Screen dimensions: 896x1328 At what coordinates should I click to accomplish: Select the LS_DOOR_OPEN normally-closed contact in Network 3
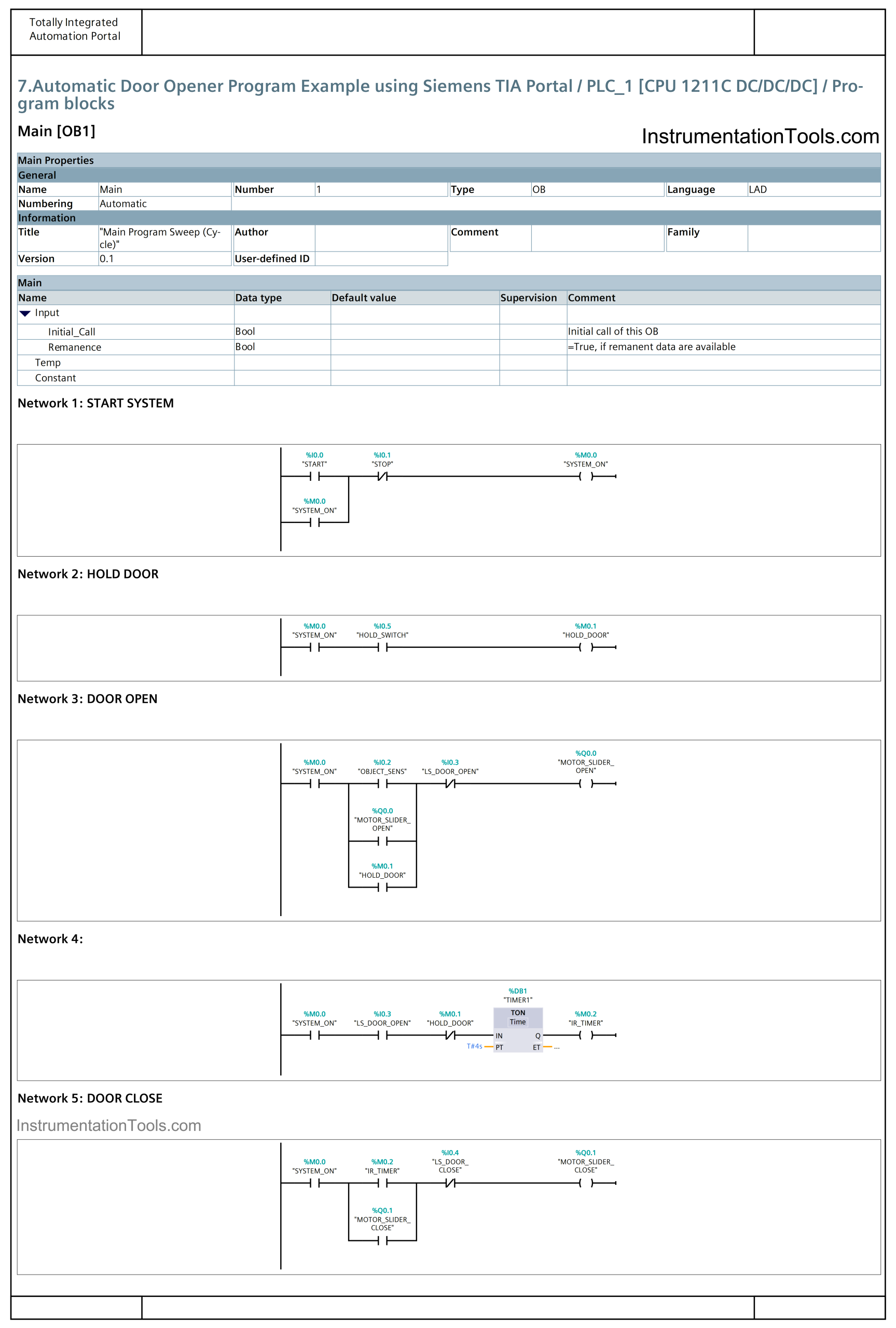click(450, 784)
